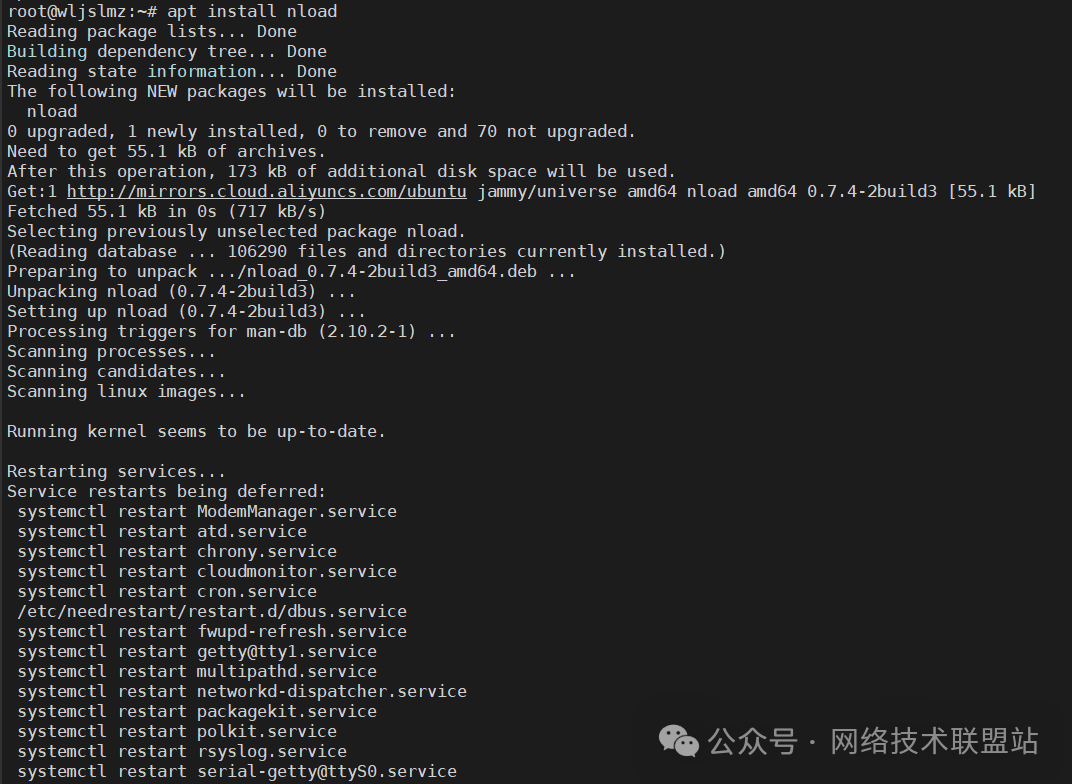Screen dimensions: 1072x784
Task: Click the "Building dependency tree" line
Action: point(166,51)
